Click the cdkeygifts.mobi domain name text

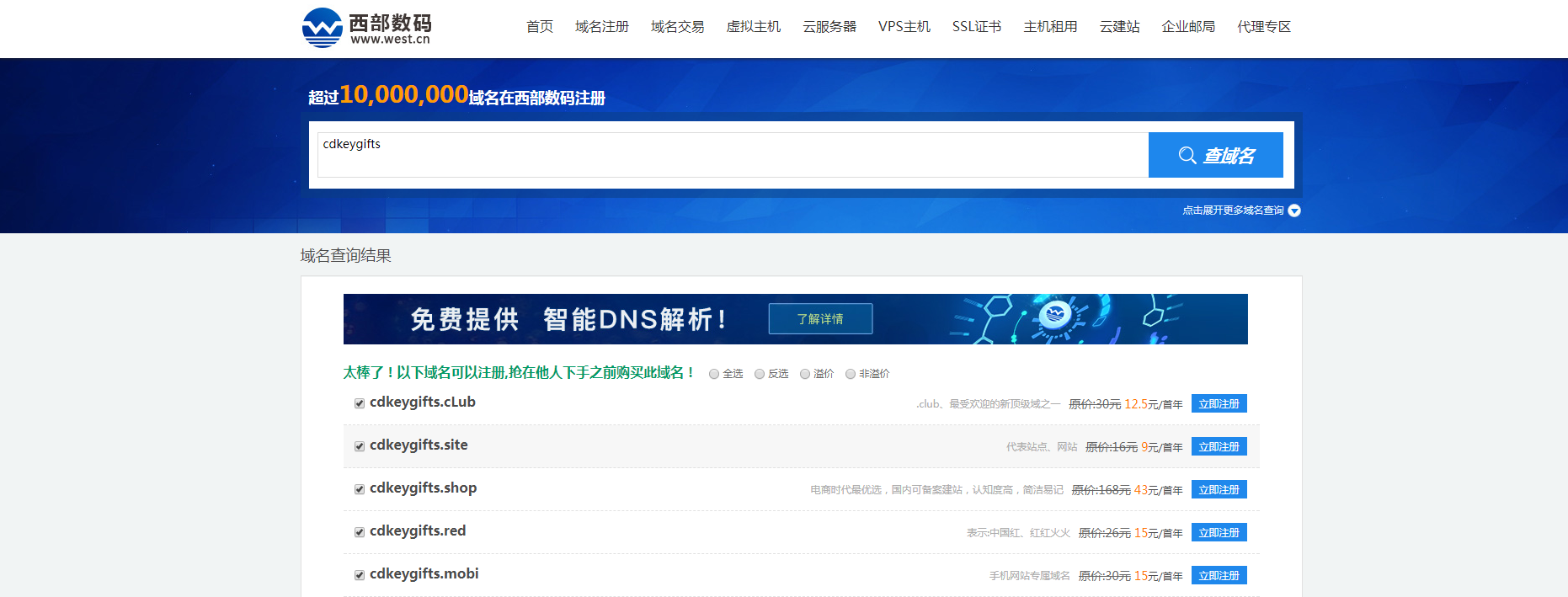tap(424, 574)
